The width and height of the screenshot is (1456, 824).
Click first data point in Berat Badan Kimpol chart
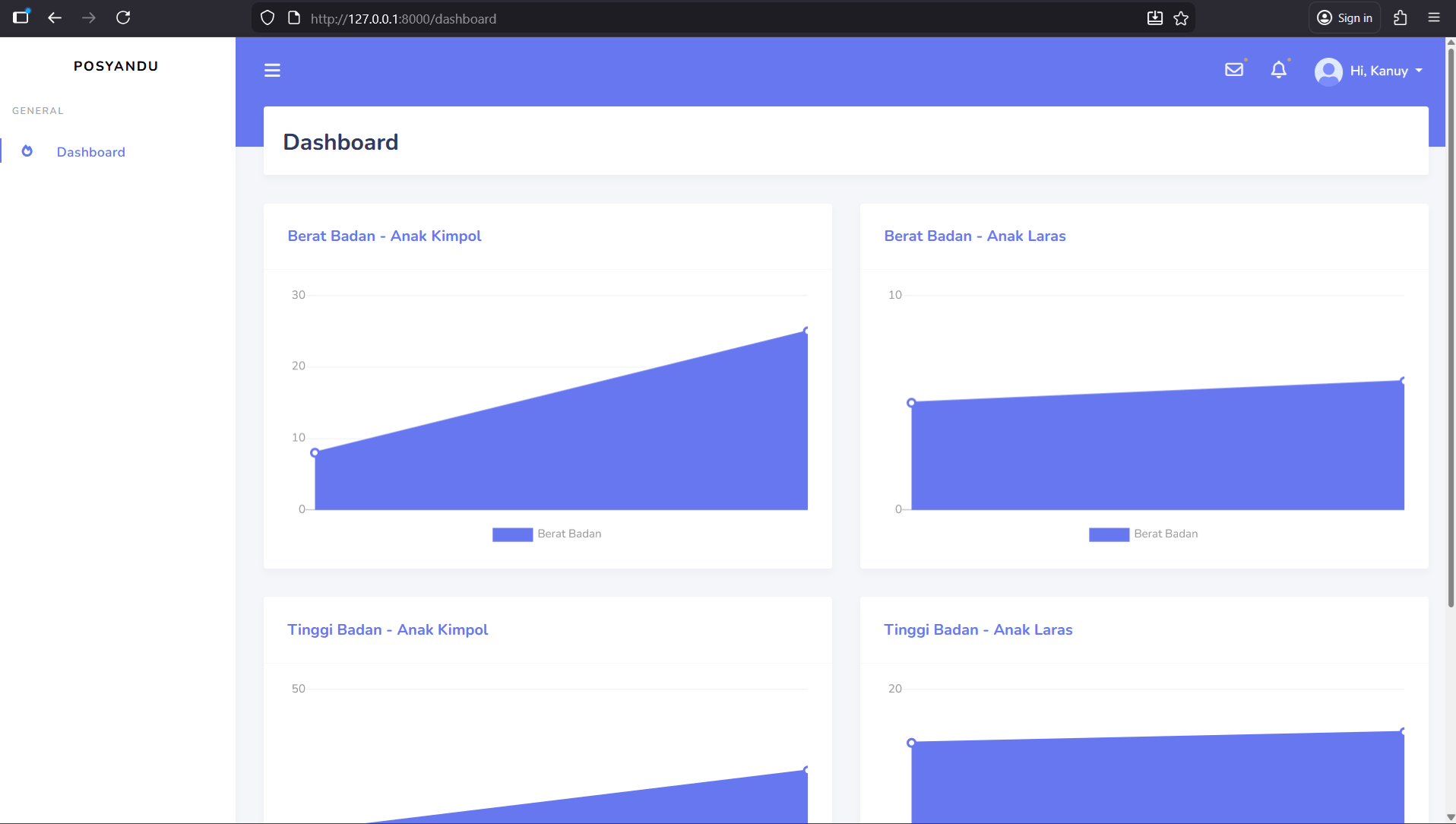(315, 453)
